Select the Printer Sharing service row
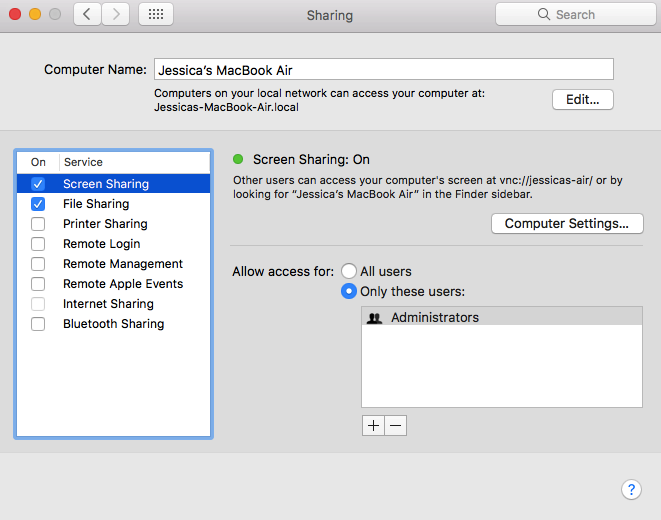Image resolution: width=661 pixels, height=520 pixels. pyautogui.click(x=113, y=224)
